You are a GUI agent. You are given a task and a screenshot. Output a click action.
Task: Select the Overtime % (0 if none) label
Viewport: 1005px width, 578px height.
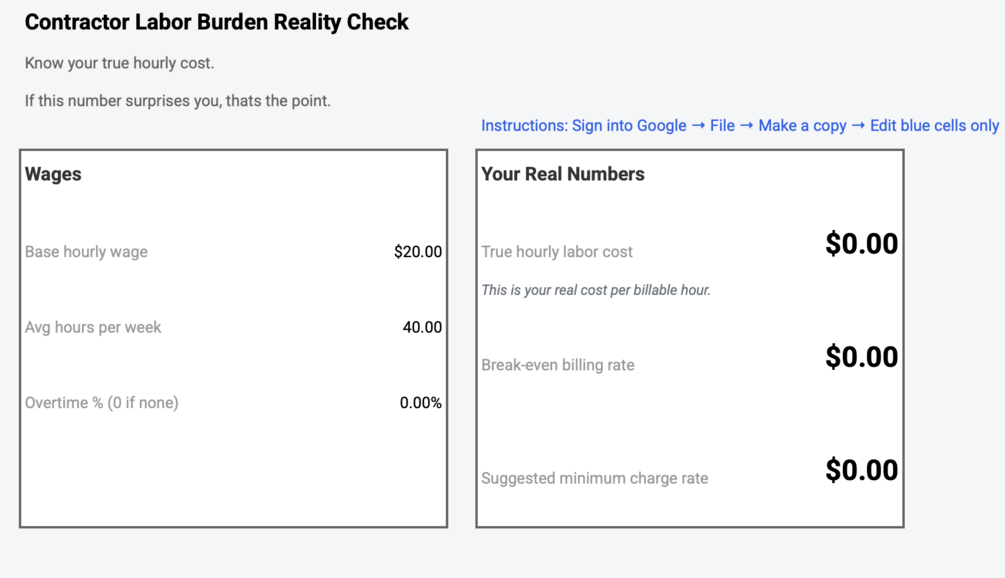tap(101, 403)
